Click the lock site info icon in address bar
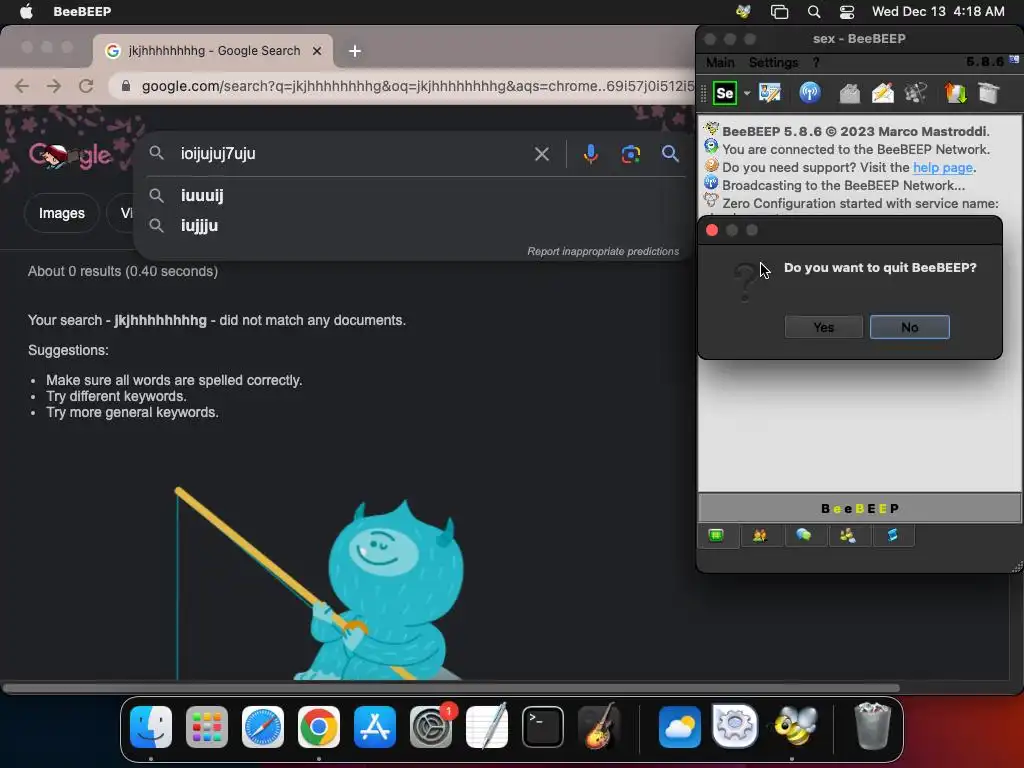Image resolution: width=1024 pixels, height=768 pixels. [x=126, y=86]
